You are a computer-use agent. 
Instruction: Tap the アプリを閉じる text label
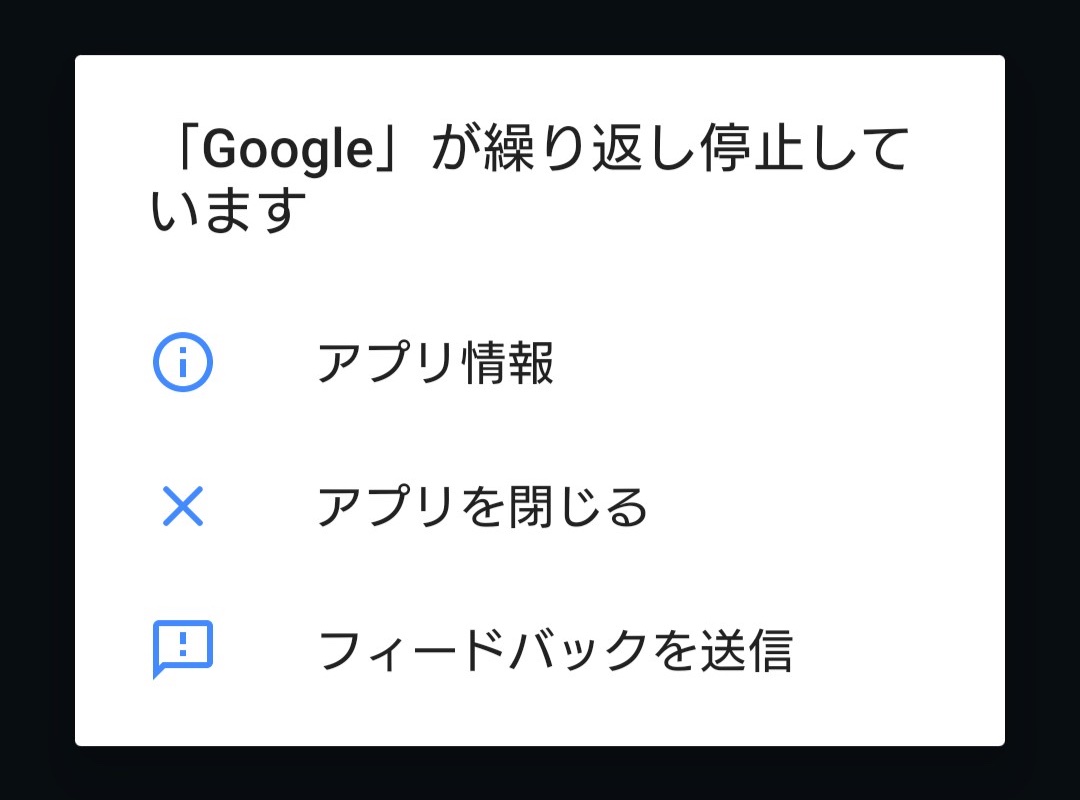pyautogui.click(x=482, y=506)
